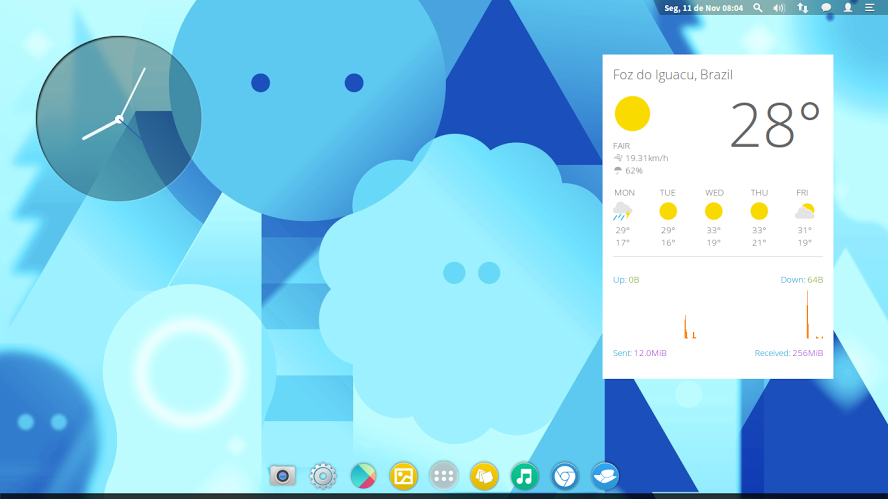
Task: Select the THU sunny forecast icon
Action: pos(759,211)
